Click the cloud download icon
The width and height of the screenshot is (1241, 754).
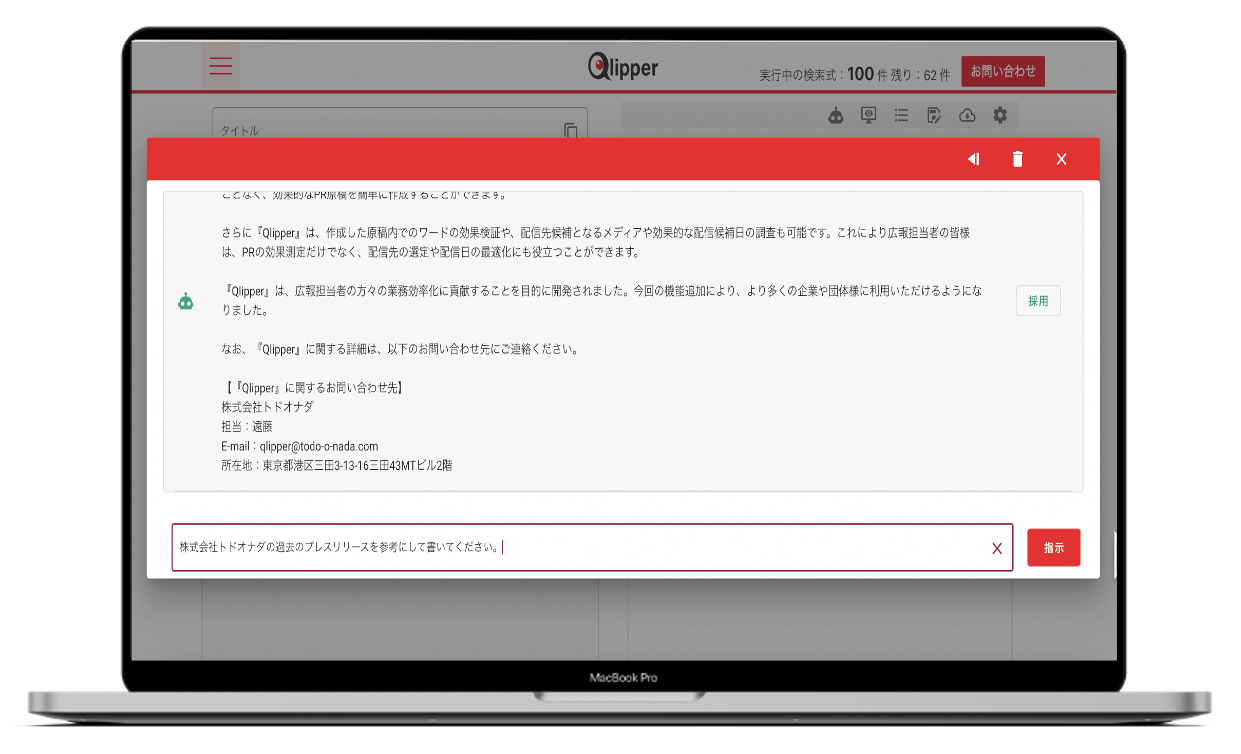[967, 116]
